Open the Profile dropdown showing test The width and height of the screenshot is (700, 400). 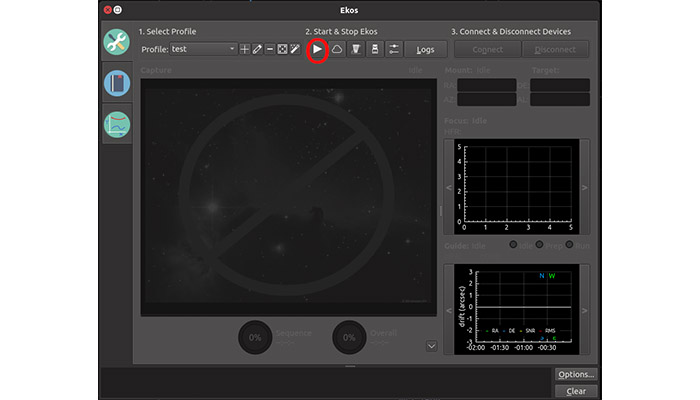(203, 49)
